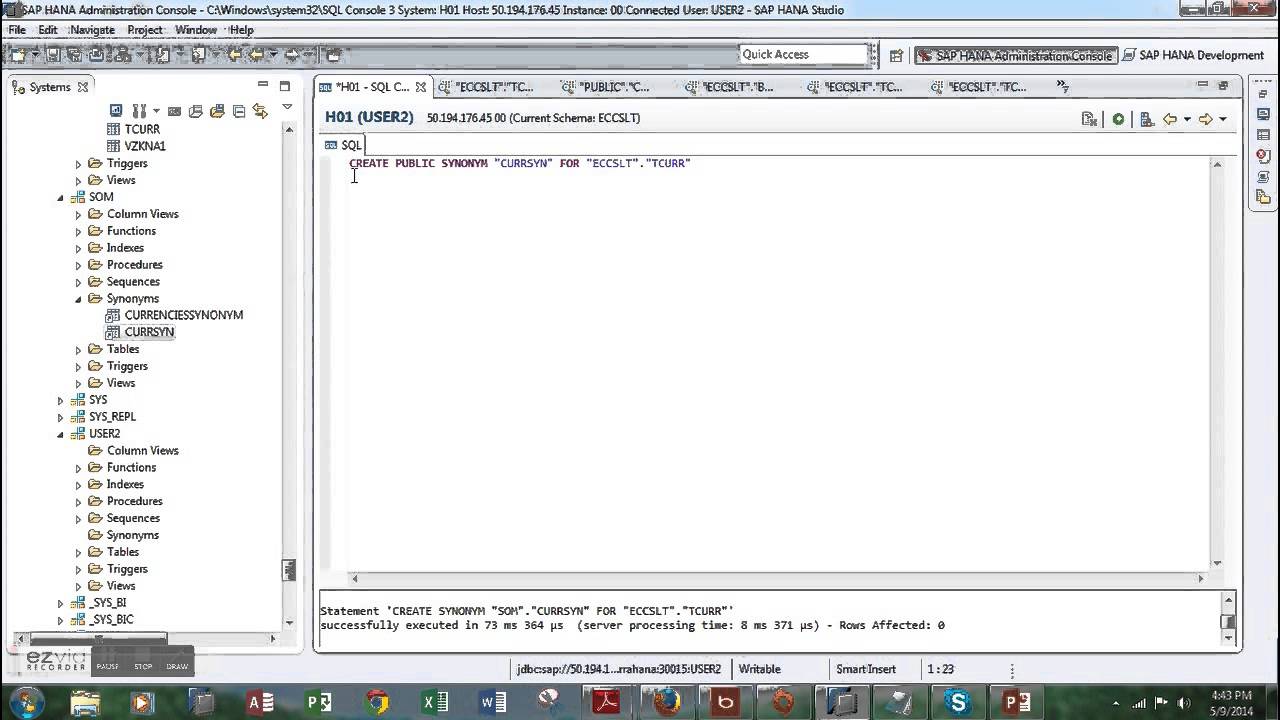Execute the SQL statement with green run icon
Image resolution: width=1280 pixels, height=720 pixels.
1118,119
